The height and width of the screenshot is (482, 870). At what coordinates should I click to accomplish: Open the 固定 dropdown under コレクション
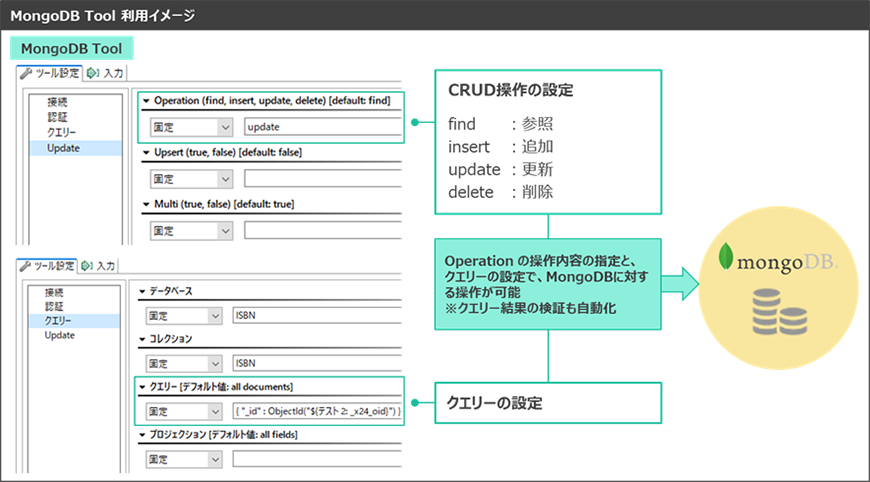pyautogui.click(x=184, y=363)
